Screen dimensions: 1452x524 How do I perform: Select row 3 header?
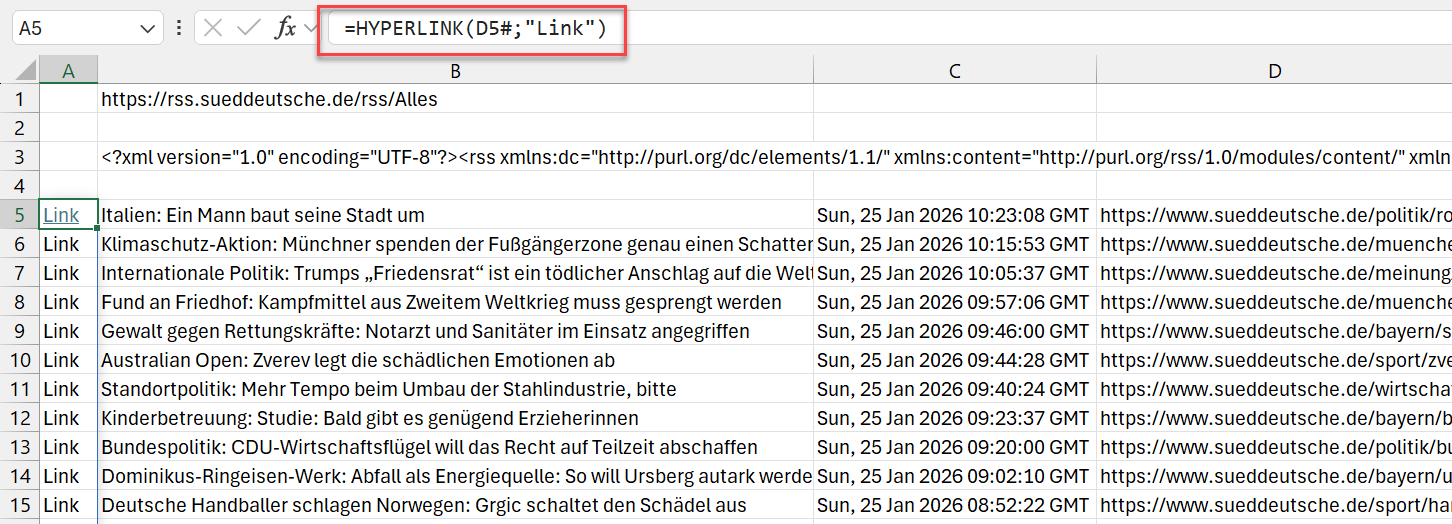point(19,157)
